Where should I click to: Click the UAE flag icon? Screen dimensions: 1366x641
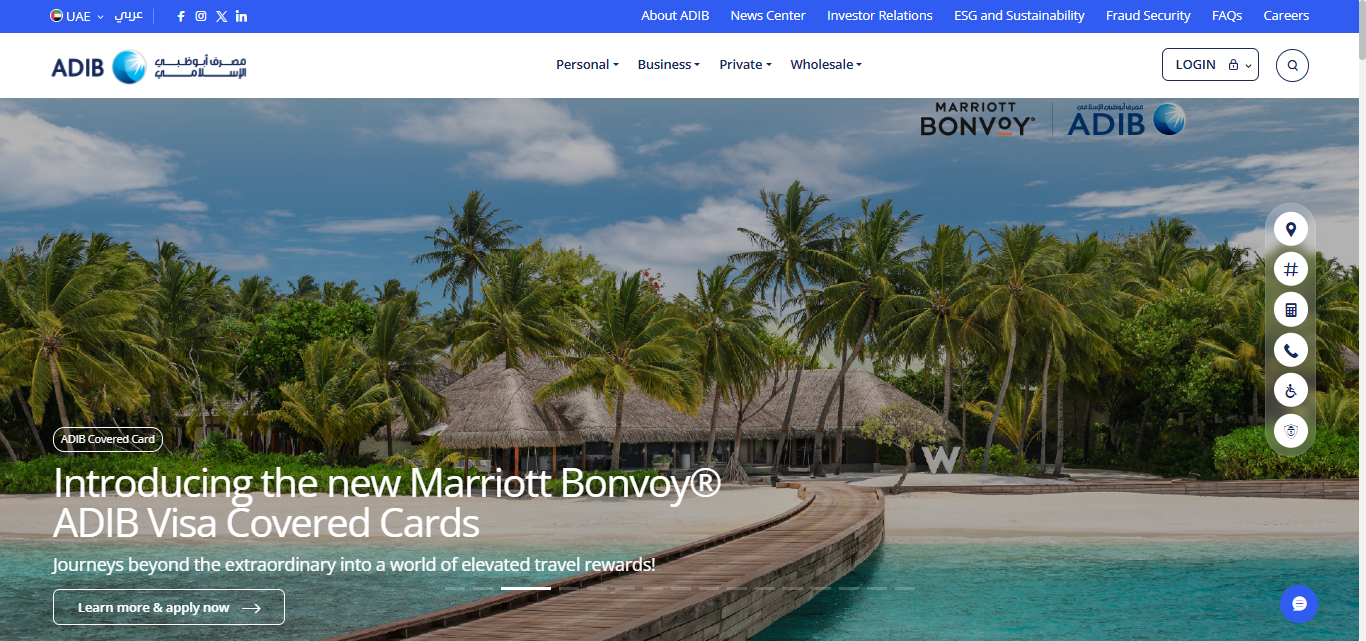[56, 16]
